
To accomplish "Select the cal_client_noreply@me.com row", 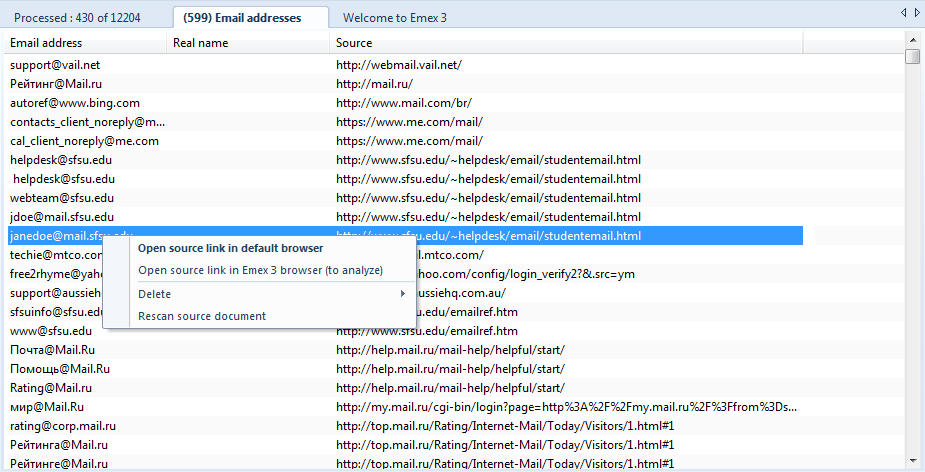I will [x=84, y=141].
